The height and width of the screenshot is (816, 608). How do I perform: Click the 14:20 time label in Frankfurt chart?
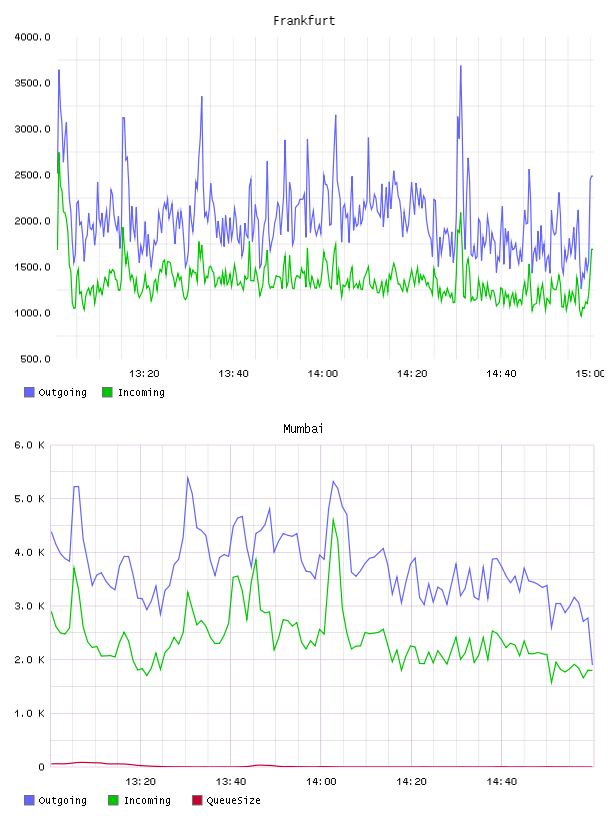point(412,374)
